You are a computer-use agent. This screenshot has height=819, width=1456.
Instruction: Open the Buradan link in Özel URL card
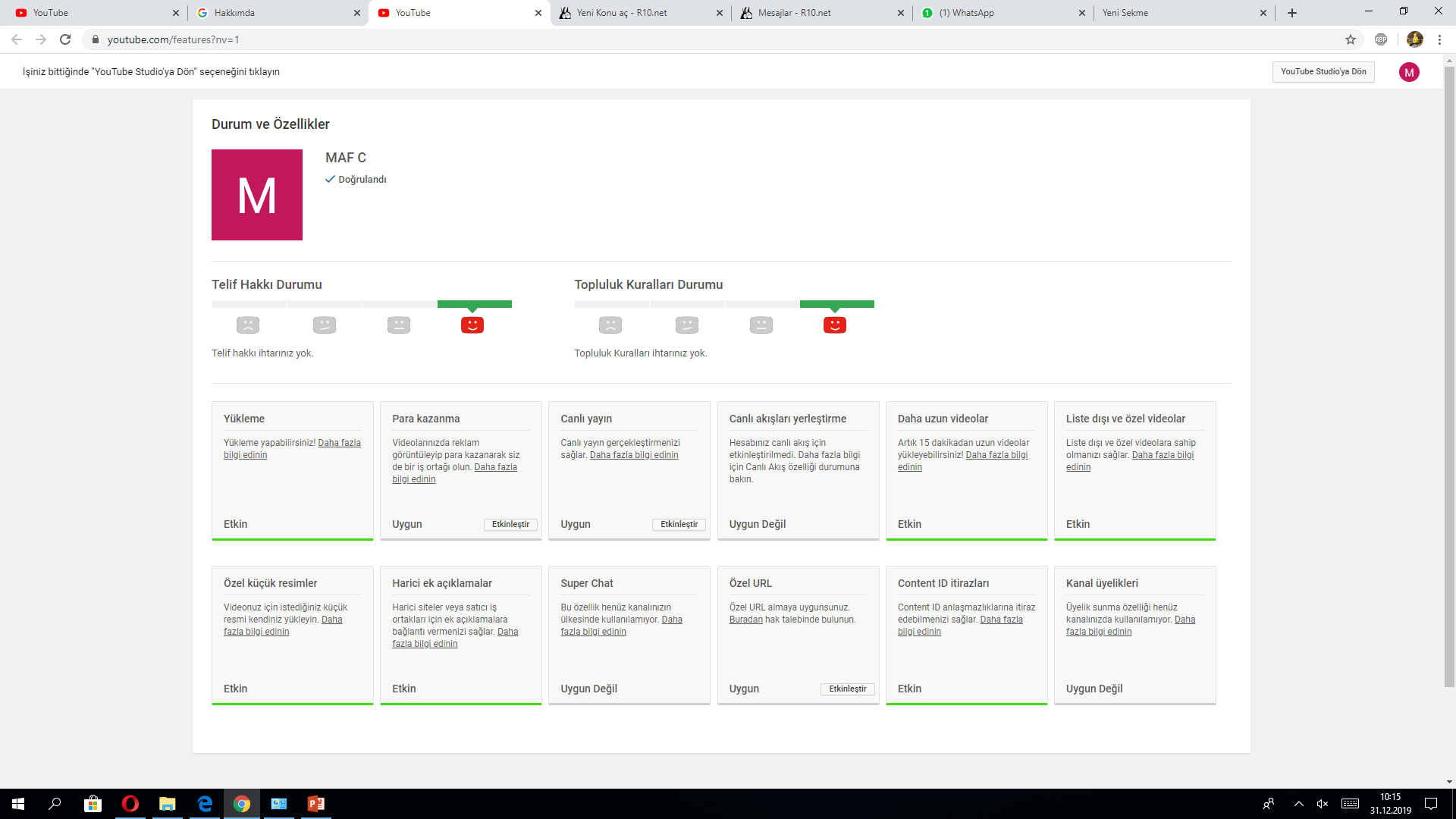(x=745, y=620)
